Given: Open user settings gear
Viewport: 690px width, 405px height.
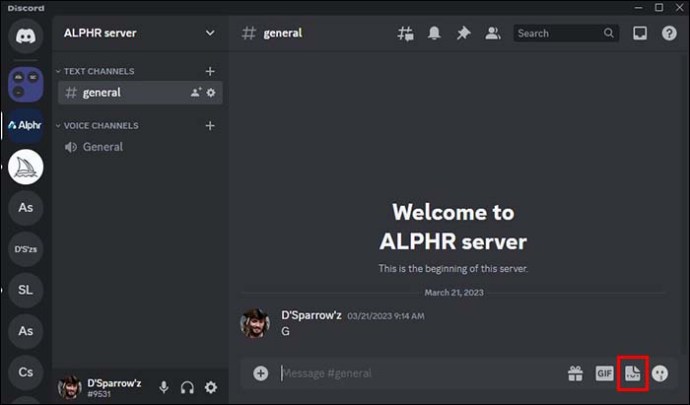Looking at the screenshot, I should tap(211, 387).
